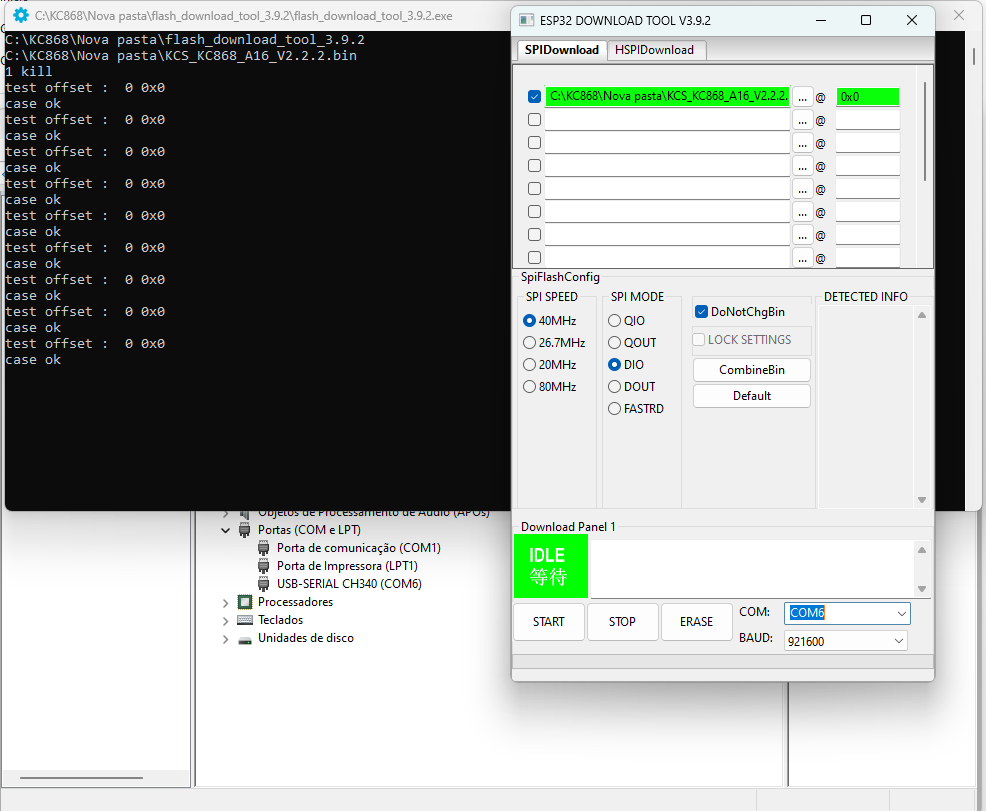Select QIO SPI mode

(615, 321)
